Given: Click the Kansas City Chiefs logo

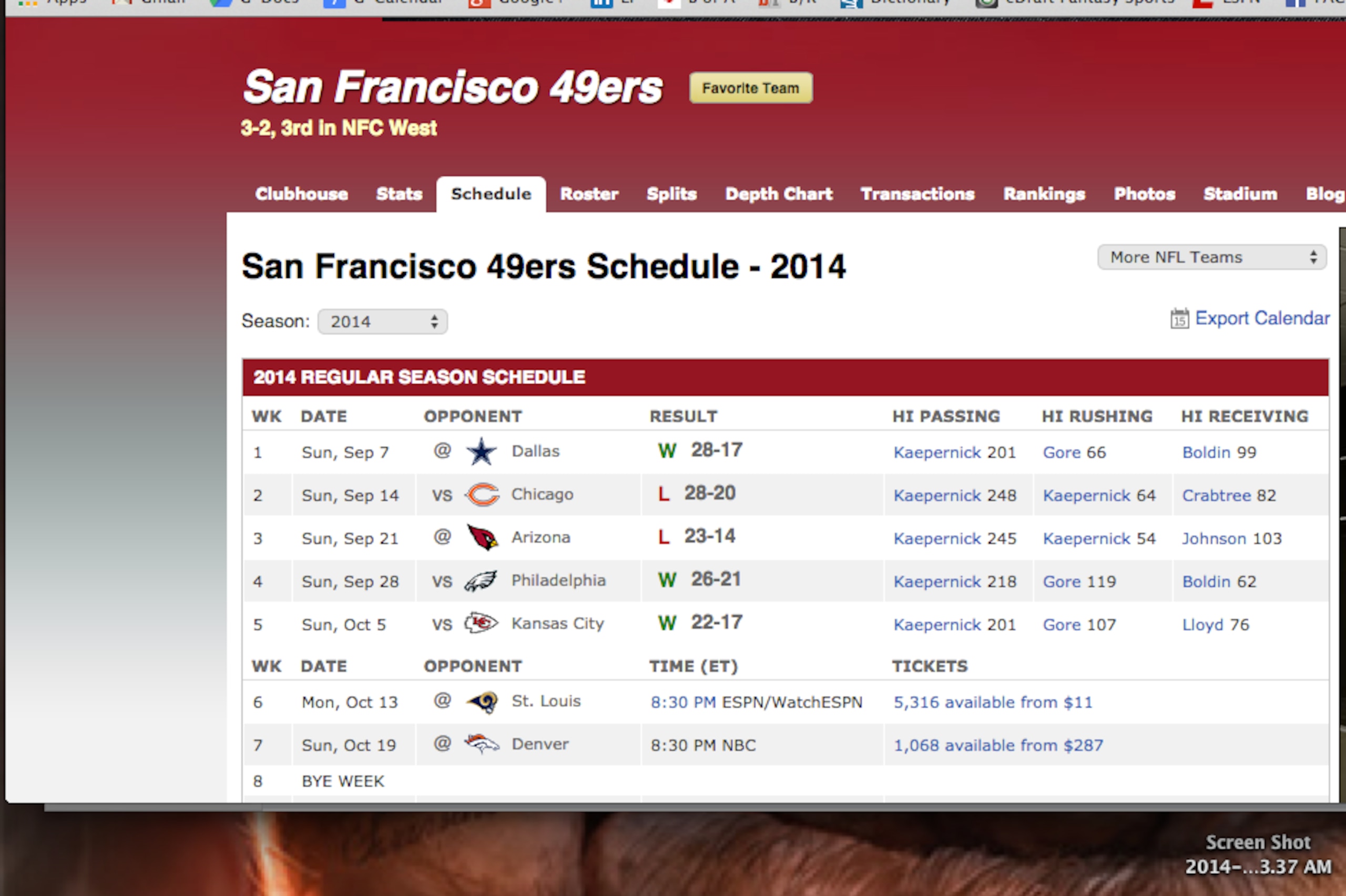Looking at the screenshot, I should [x=481, y=623].
